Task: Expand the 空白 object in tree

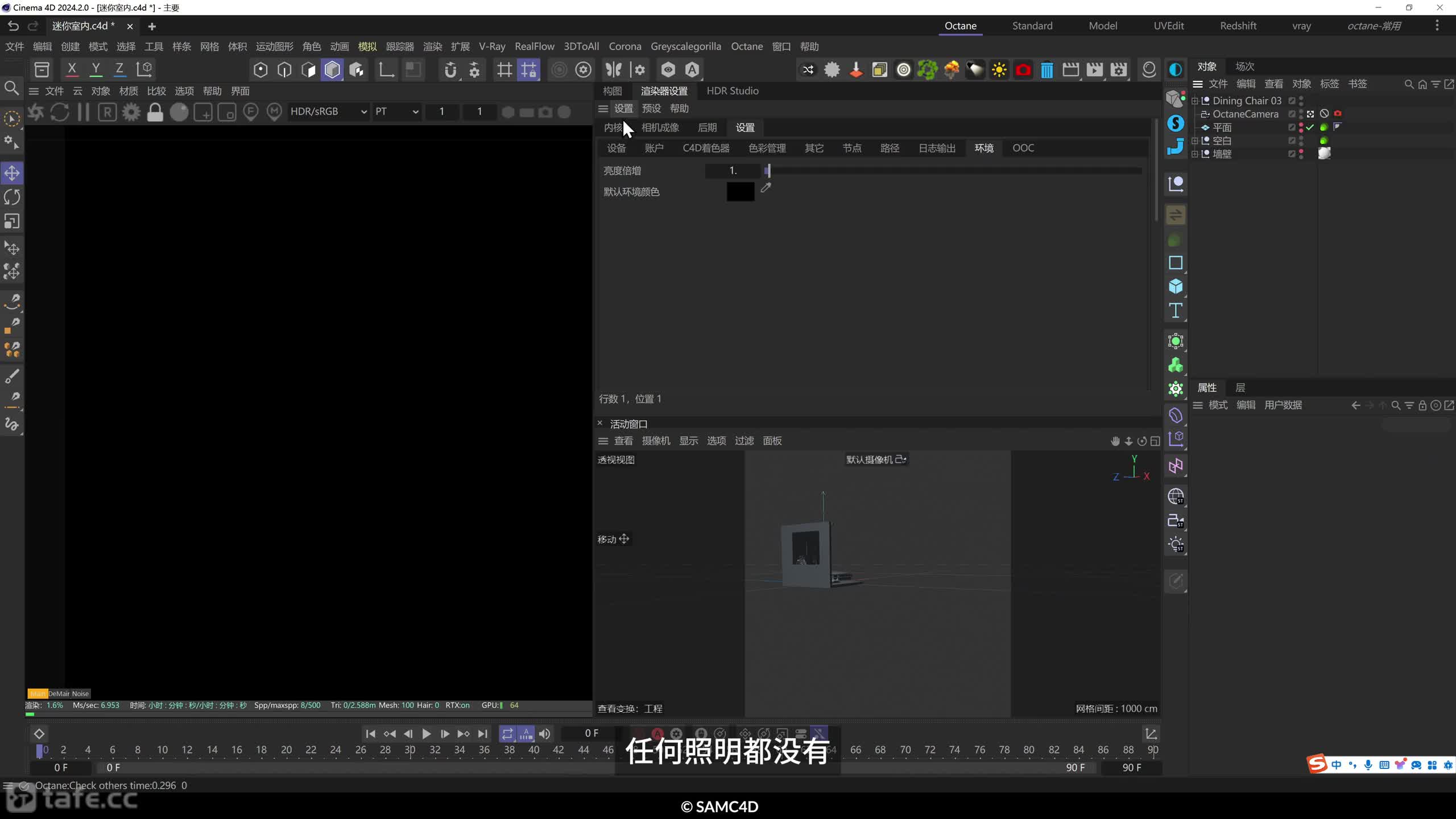Action: tap(1195, 140)
